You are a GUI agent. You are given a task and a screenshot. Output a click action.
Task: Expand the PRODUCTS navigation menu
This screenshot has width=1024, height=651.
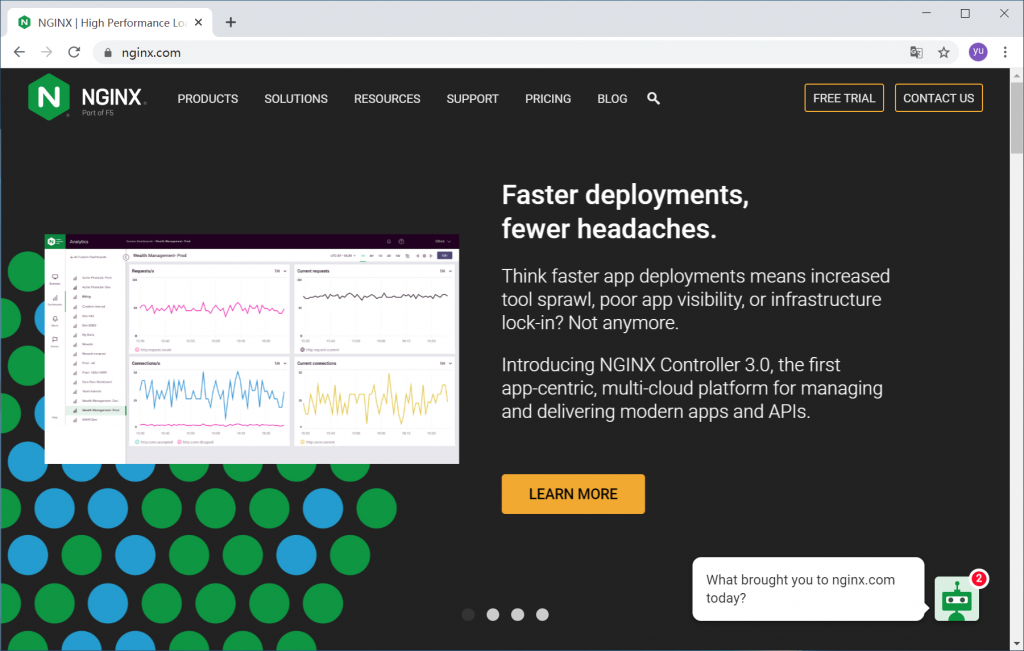208,99
